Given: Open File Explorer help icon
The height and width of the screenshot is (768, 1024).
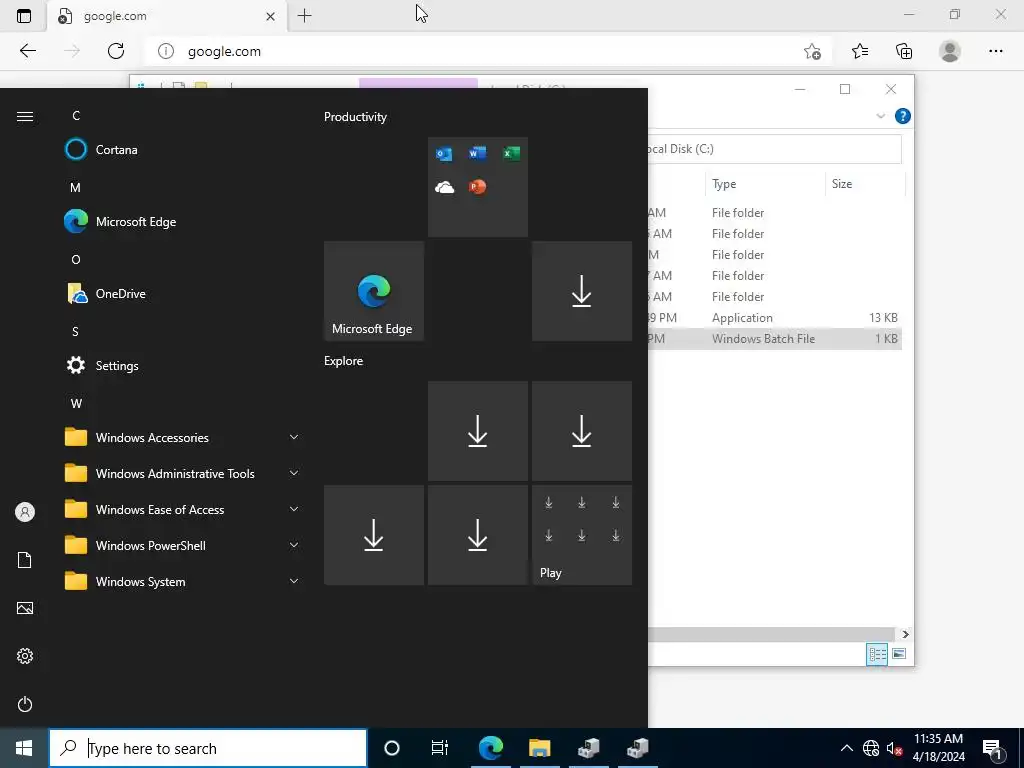Looking at the screenshot, I should tap(903, 116).
